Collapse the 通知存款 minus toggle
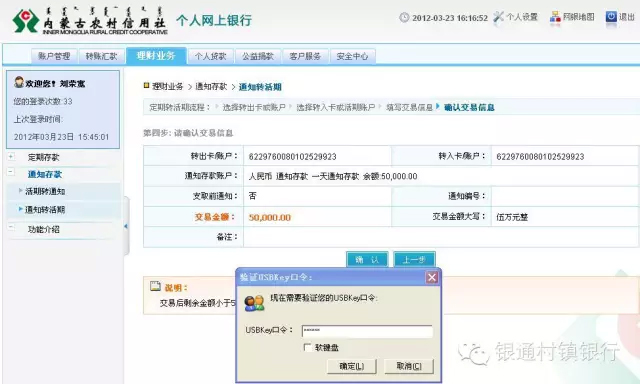Viewport: 640px width, 384px height. coord(11,172)
